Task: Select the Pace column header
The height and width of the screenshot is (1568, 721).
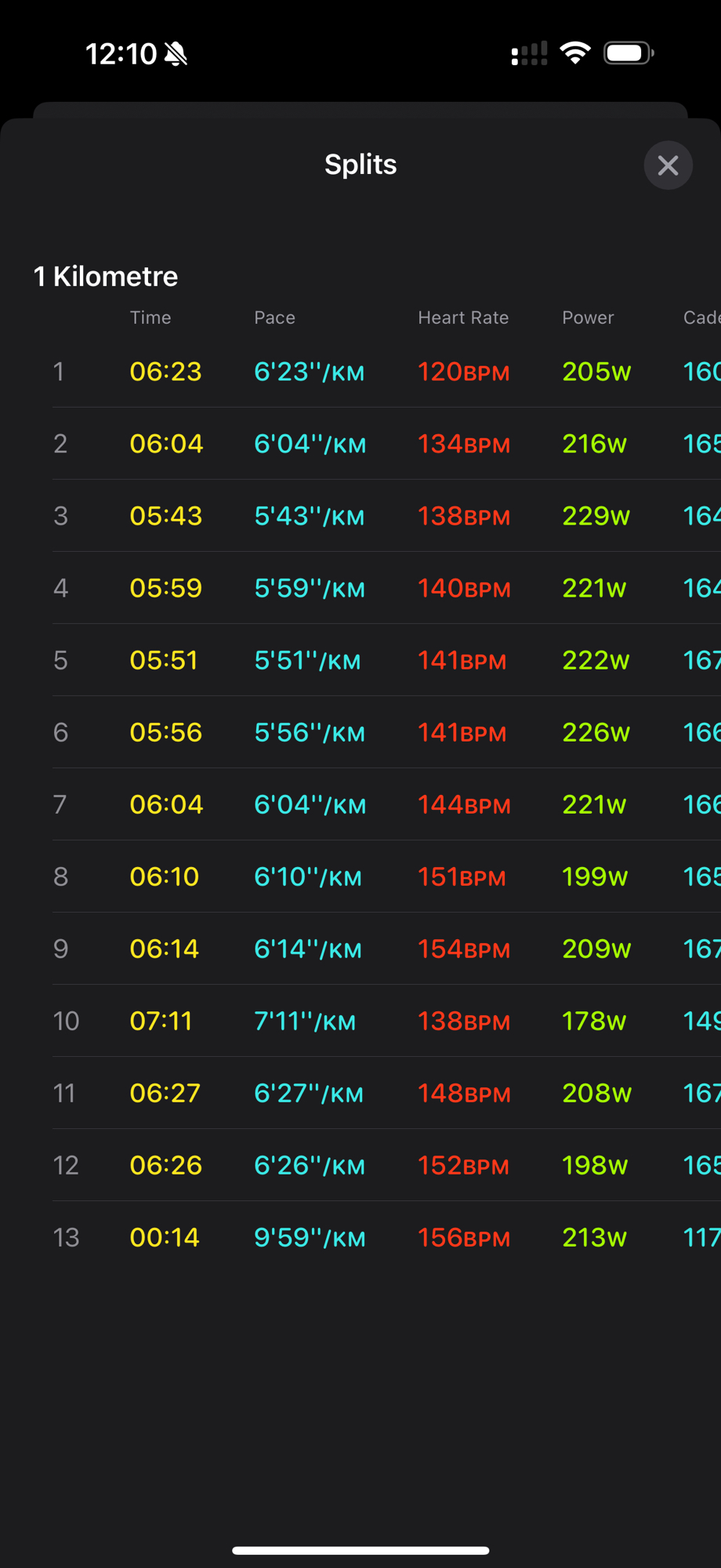Action: 274,318
